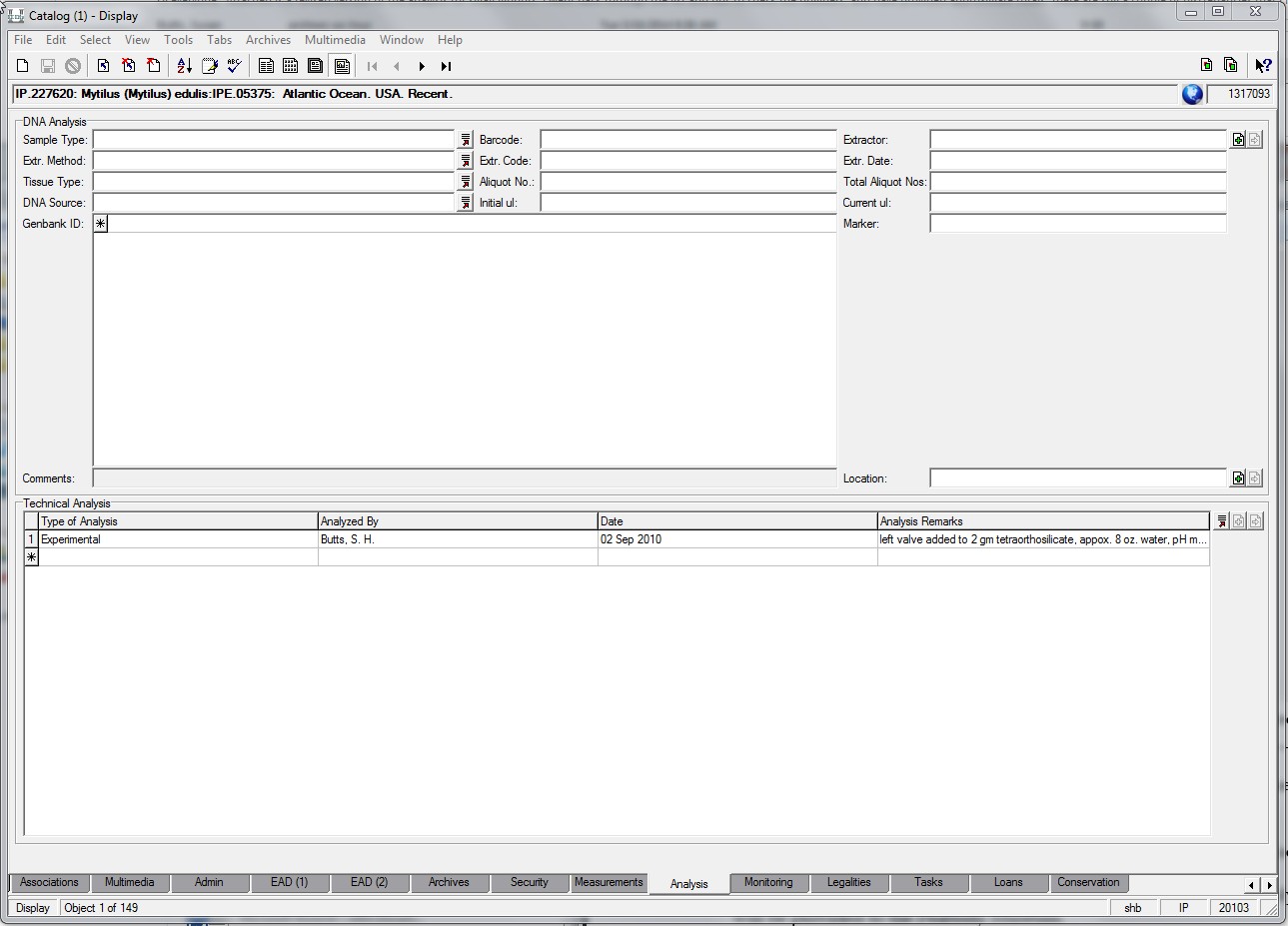
Task: Attach a new Extractor record
Action: [x=1239, y=140]
